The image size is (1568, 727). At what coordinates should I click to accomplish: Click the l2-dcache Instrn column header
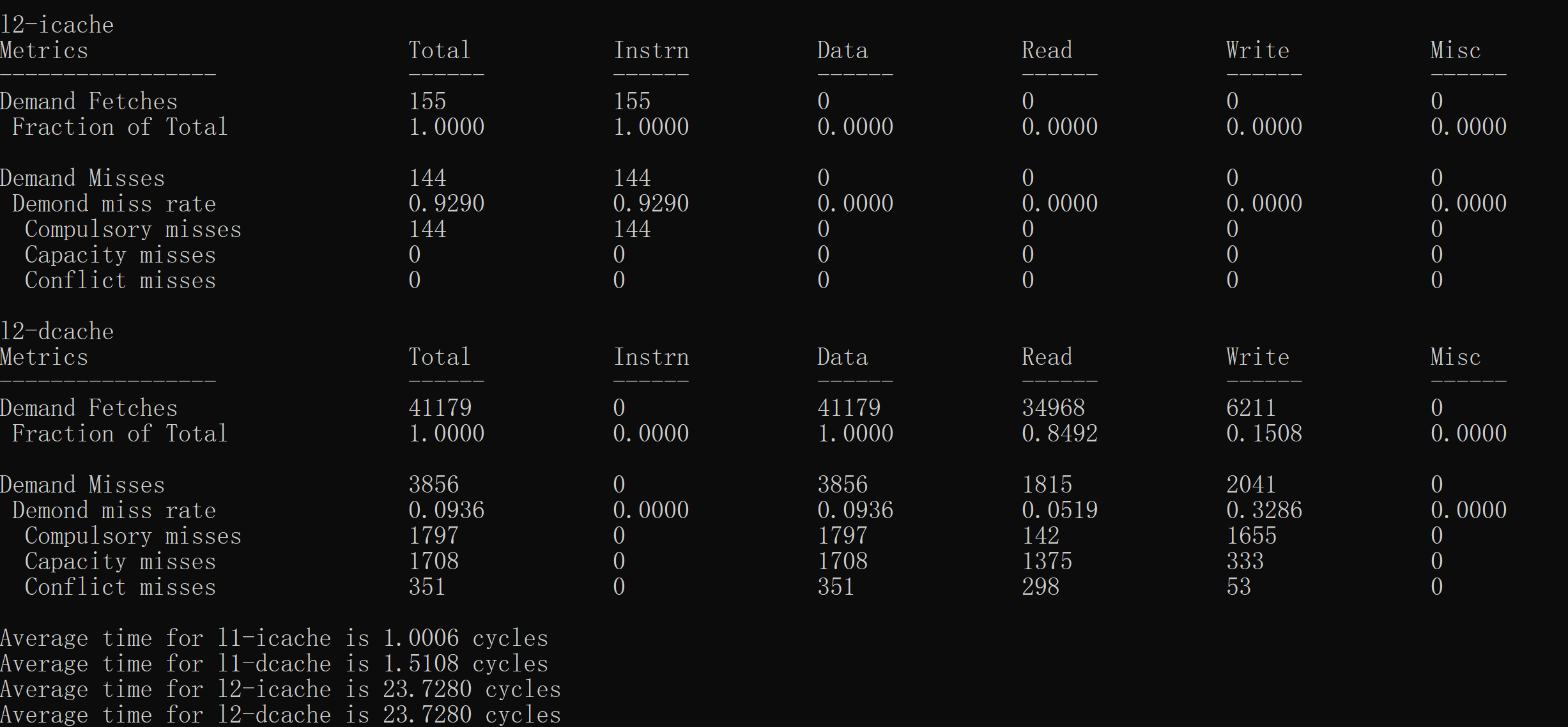coord(651,356)
